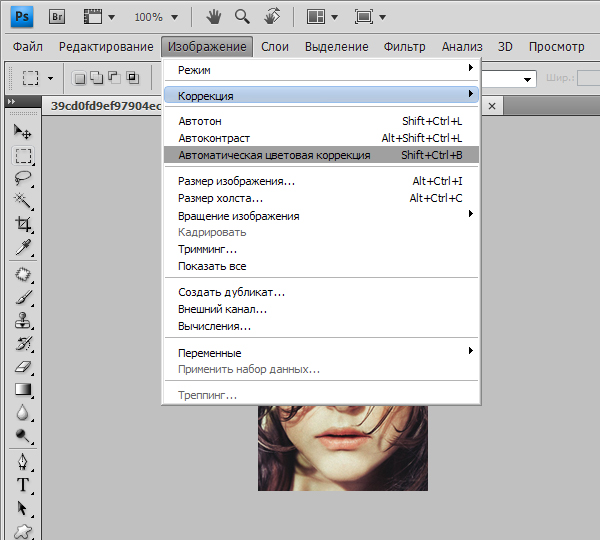Open the Файл menu
The image size is (600, 540).
28,47
